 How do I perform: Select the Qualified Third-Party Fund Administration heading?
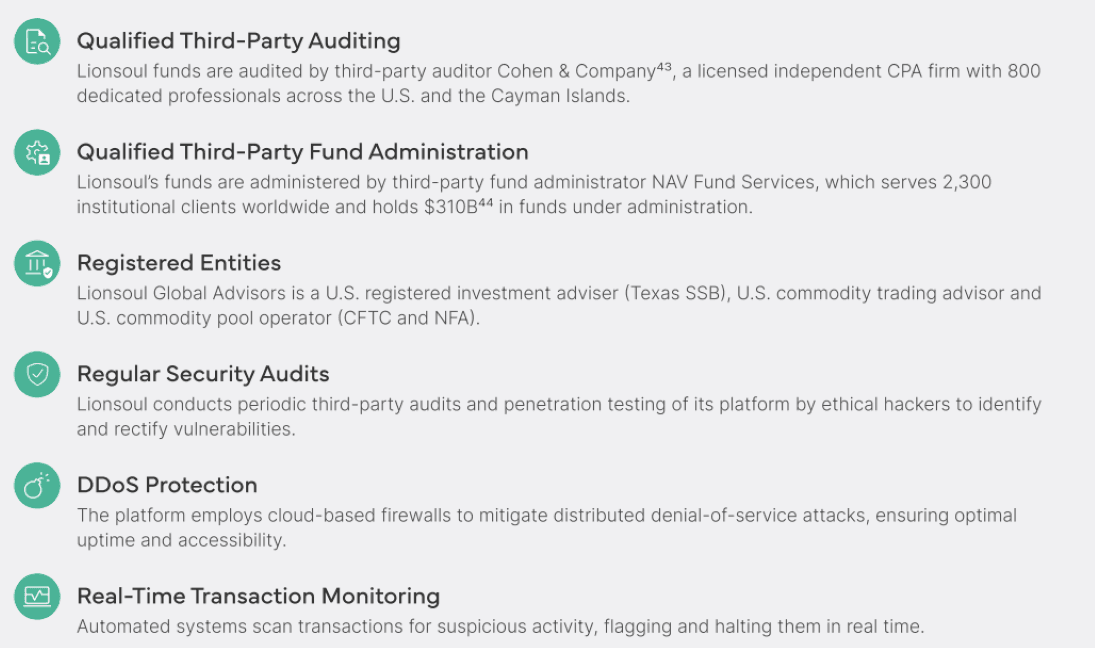click(302, 152)
